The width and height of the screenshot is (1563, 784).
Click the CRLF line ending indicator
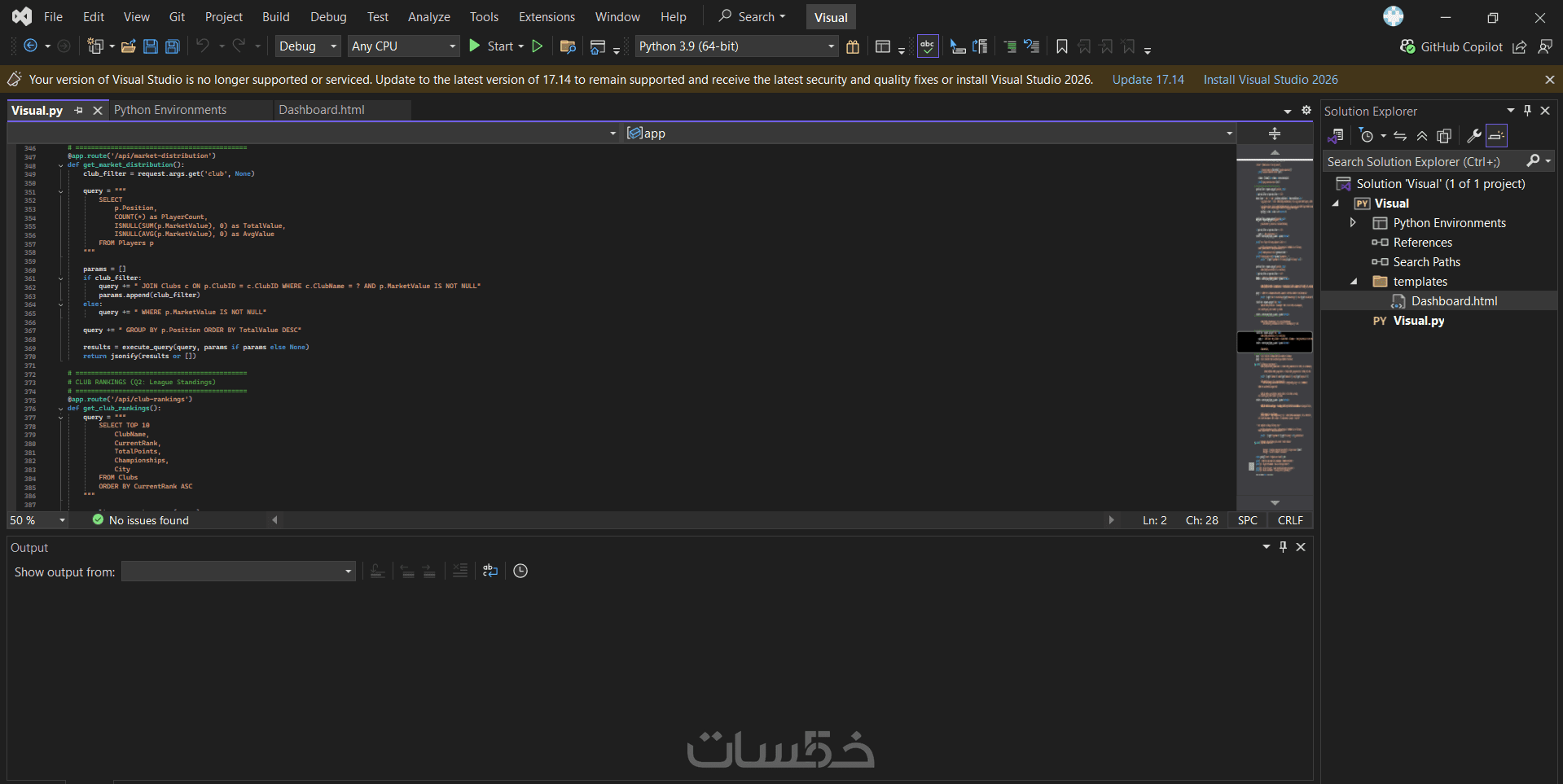pos(1290,520)
